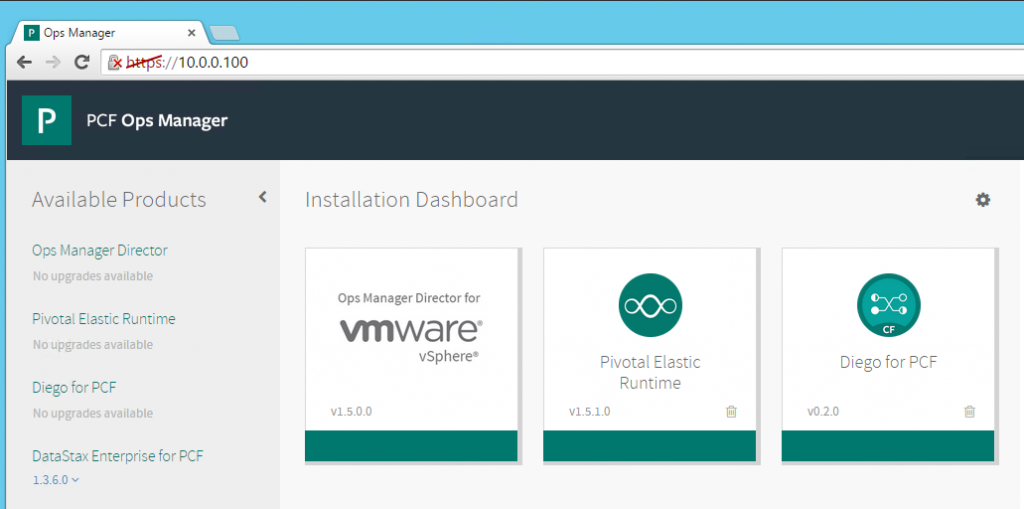Click the v1.5.1.0 version text
The height and width of the screenshot is (509, 1024).
click(x=590, y=412)
